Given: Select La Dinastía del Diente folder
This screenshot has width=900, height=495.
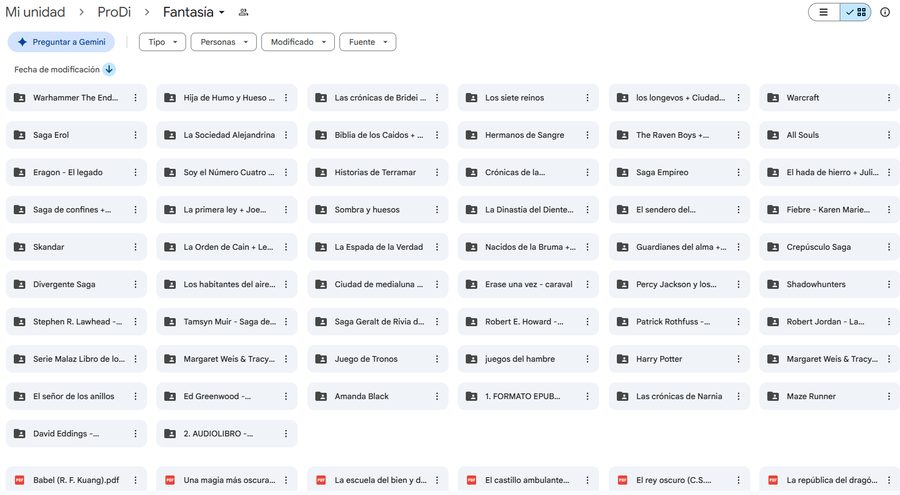Looking at the screenshot, I should (528, 210).
